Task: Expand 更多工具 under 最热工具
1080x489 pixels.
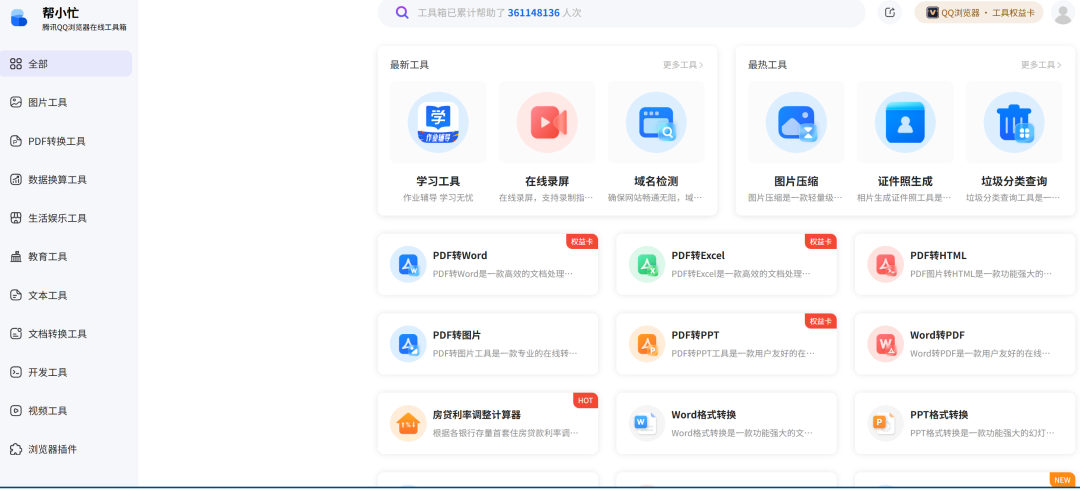Action: pos(1041,65)
